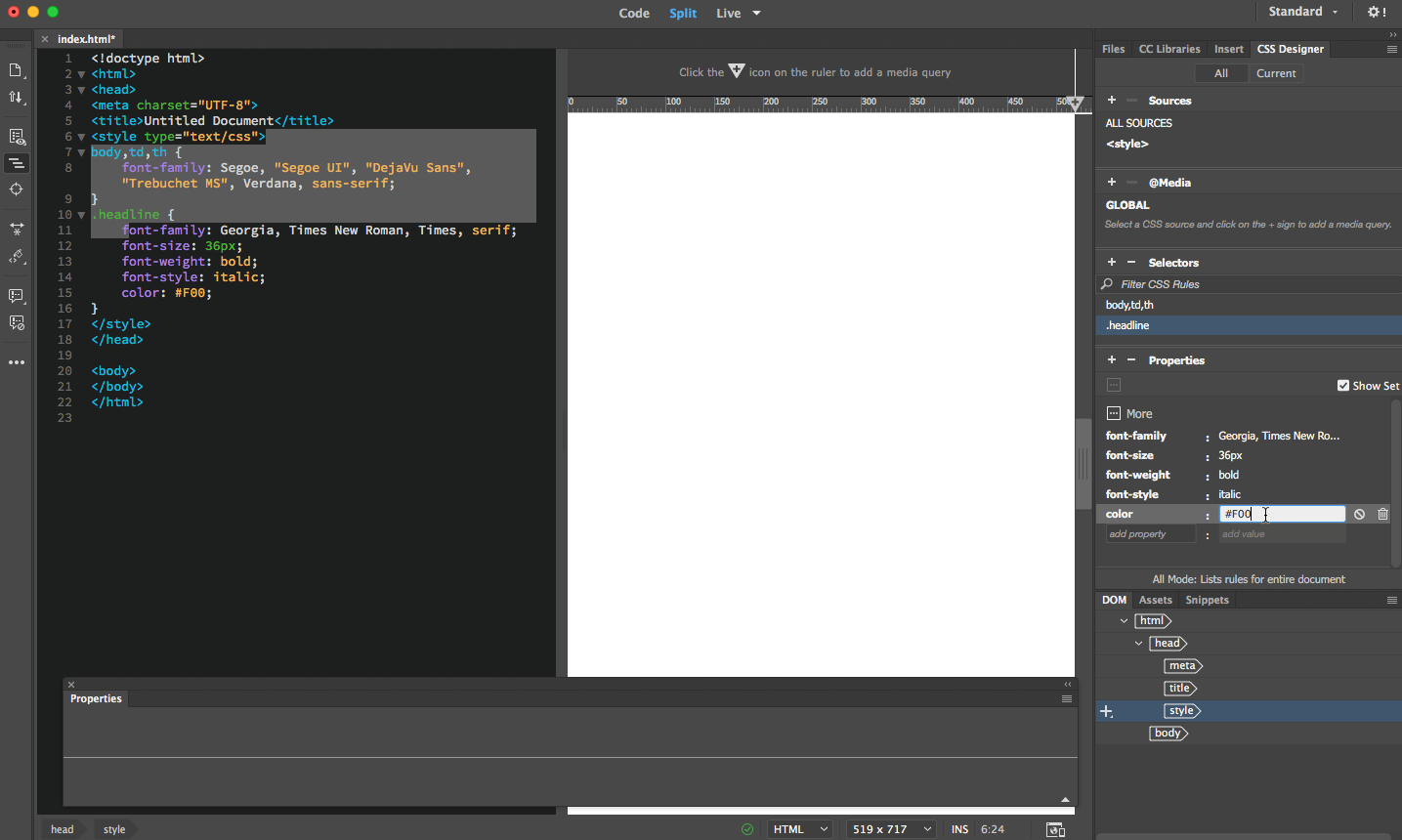This screenshot has height=840, width=1402.
Task: Click the color value input field
Action: click(1282, 514)
